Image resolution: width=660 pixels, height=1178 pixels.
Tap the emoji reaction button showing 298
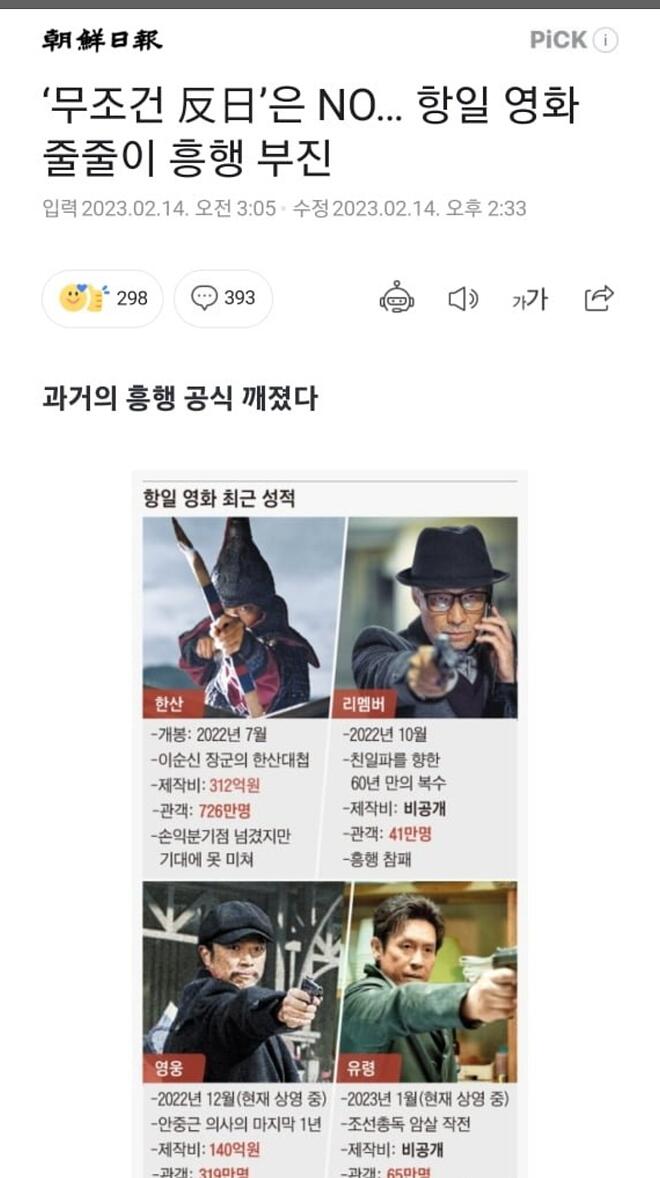click(x=102, y=298)
